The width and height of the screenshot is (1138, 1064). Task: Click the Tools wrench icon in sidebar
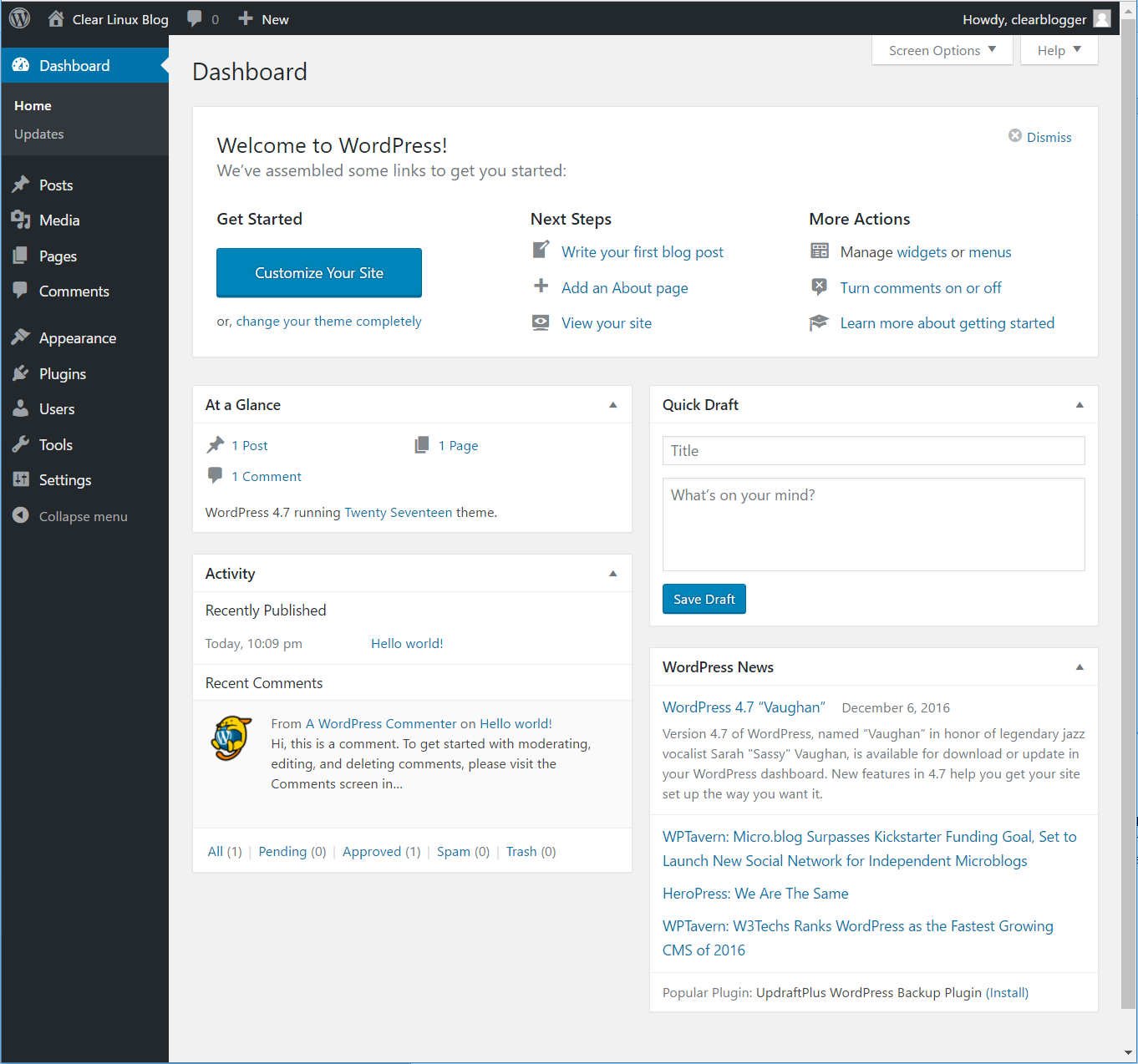[21, 444]
